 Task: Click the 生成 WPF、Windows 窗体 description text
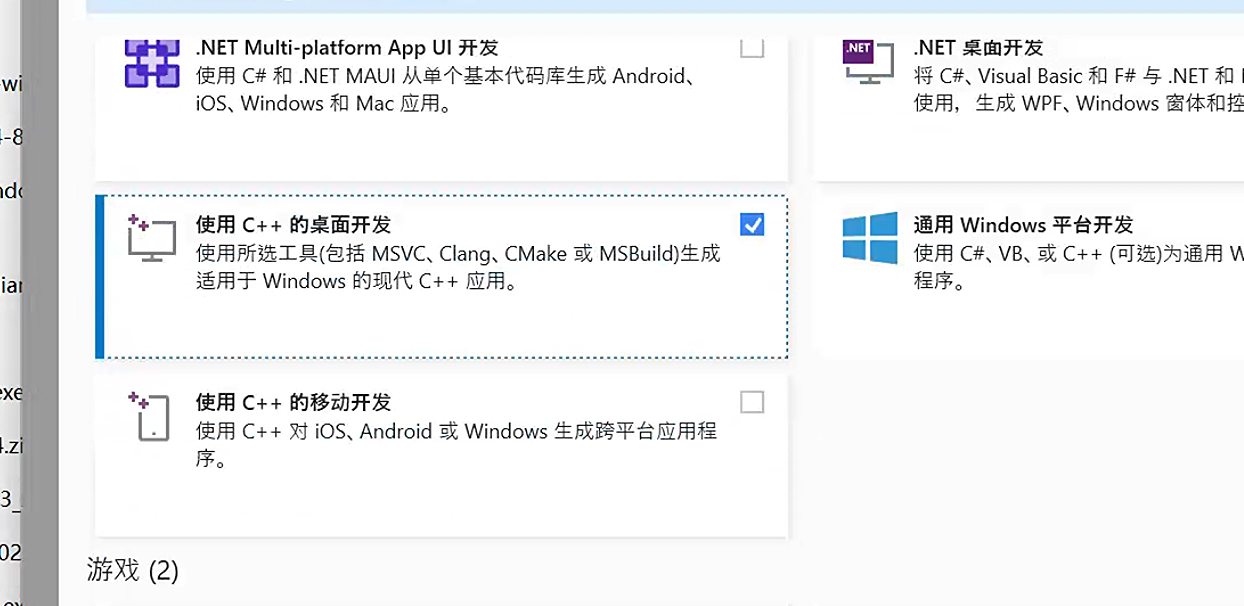1078,89
